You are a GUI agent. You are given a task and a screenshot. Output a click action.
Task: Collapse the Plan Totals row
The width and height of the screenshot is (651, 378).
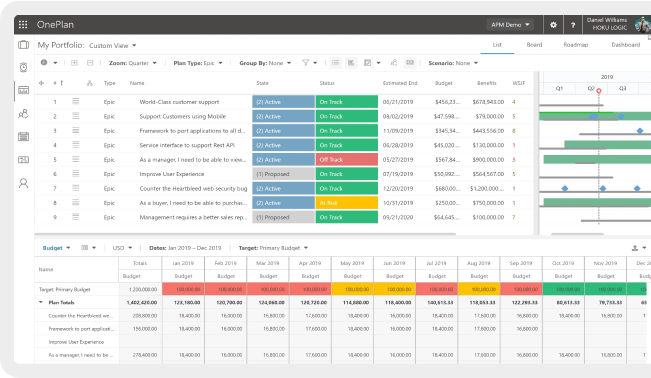tap(41, 302)
